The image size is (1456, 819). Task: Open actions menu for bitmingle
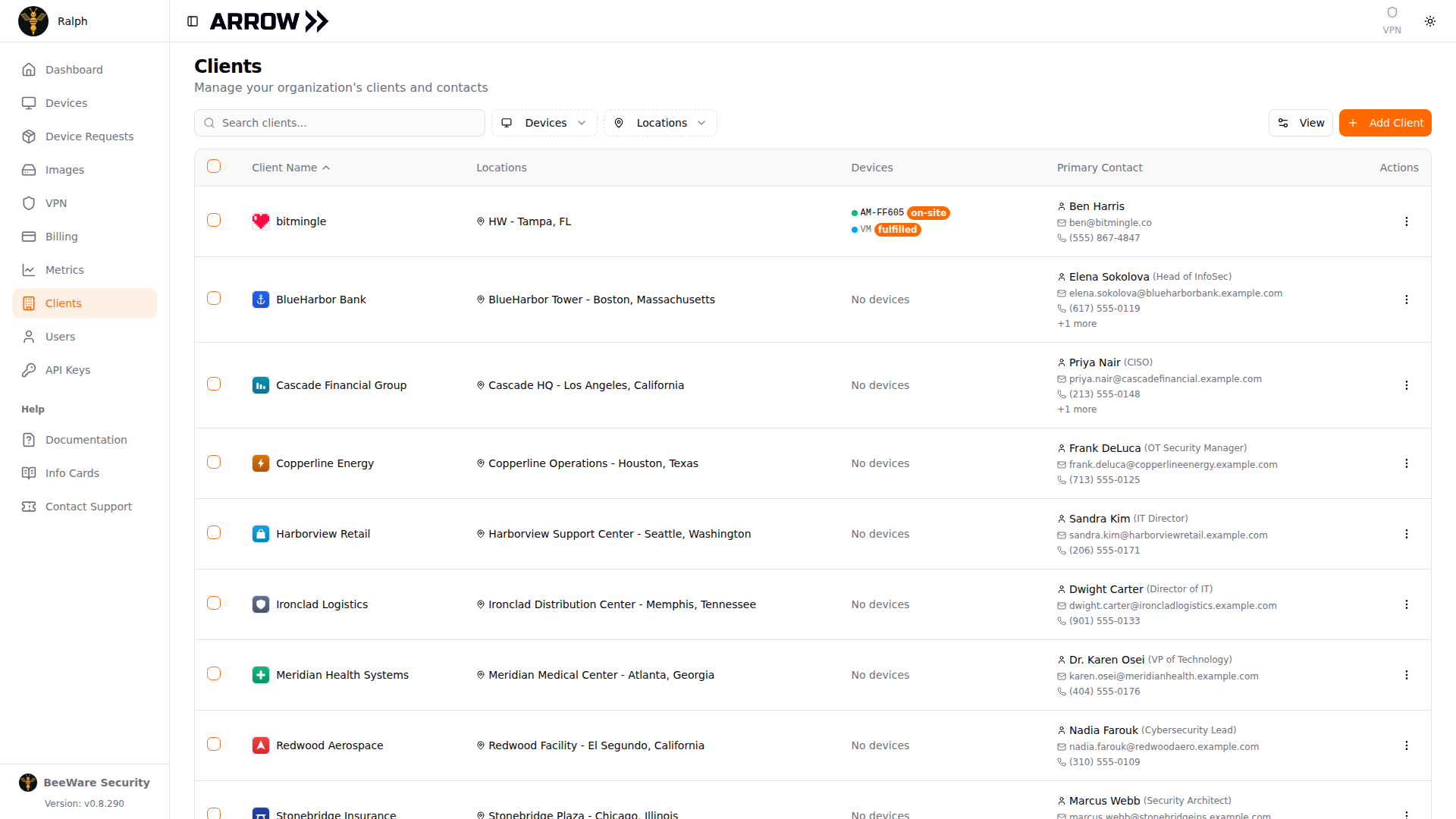tap(1407, 221)
